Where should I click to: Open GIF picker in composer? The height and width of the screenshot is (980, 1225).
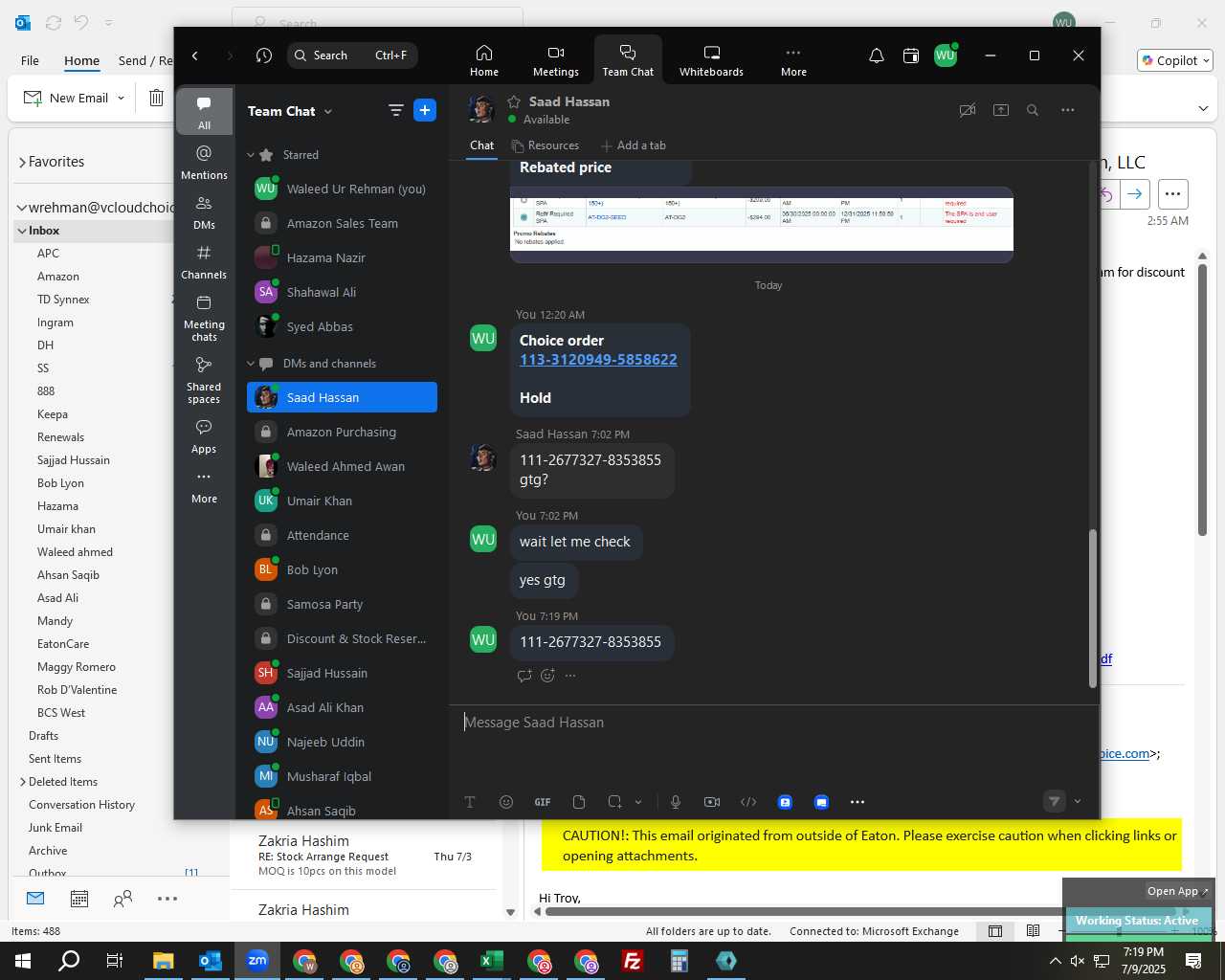pos(543,802)
